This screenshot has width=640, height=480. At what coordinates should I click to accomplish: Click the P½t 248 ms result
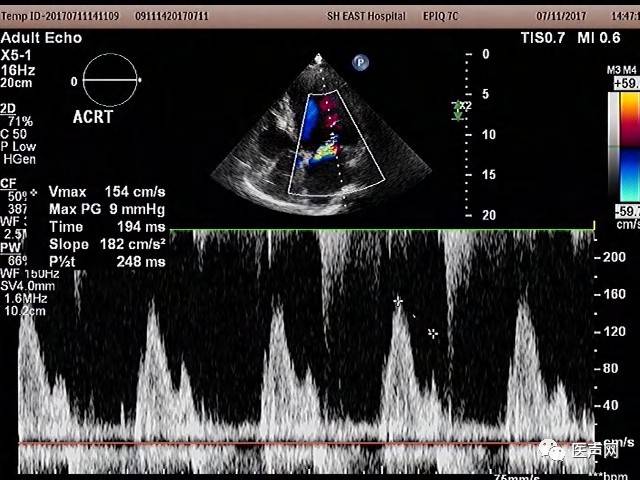tap(107, 262)
